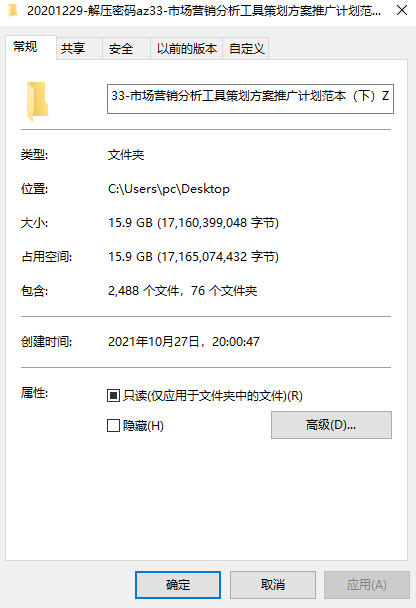
Task: Click the folder icon in title bar
Action: coord(13,10)
